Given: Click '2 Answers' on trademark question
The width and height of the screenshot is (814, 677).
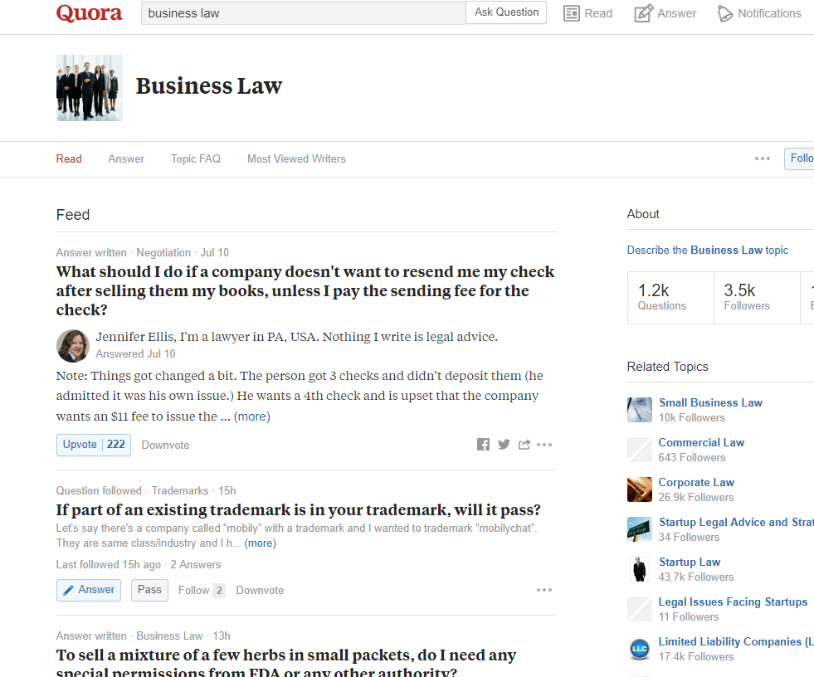Looking at the screenshot, I should [195, 564].
